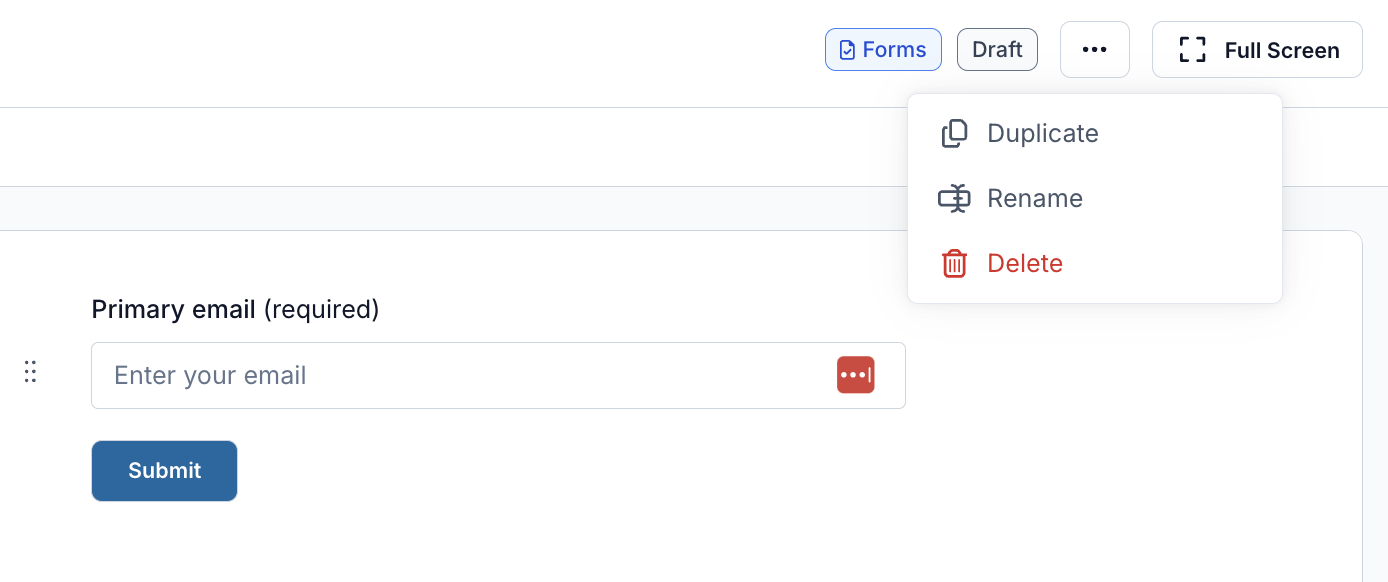
Task: Click blank header area left of Forms badge
Action: click(x=400, y=50)
